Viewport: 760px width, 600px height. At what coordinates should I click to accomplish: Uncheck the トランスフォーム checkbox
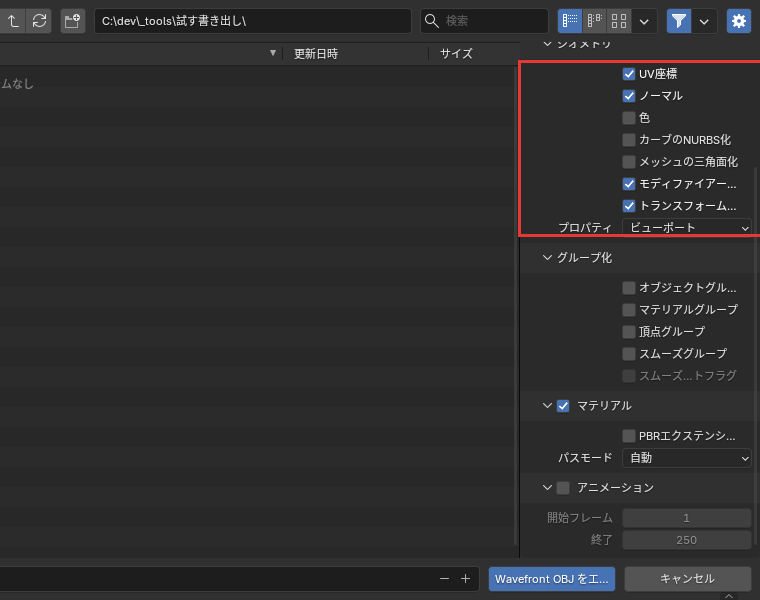pos(629,205)
